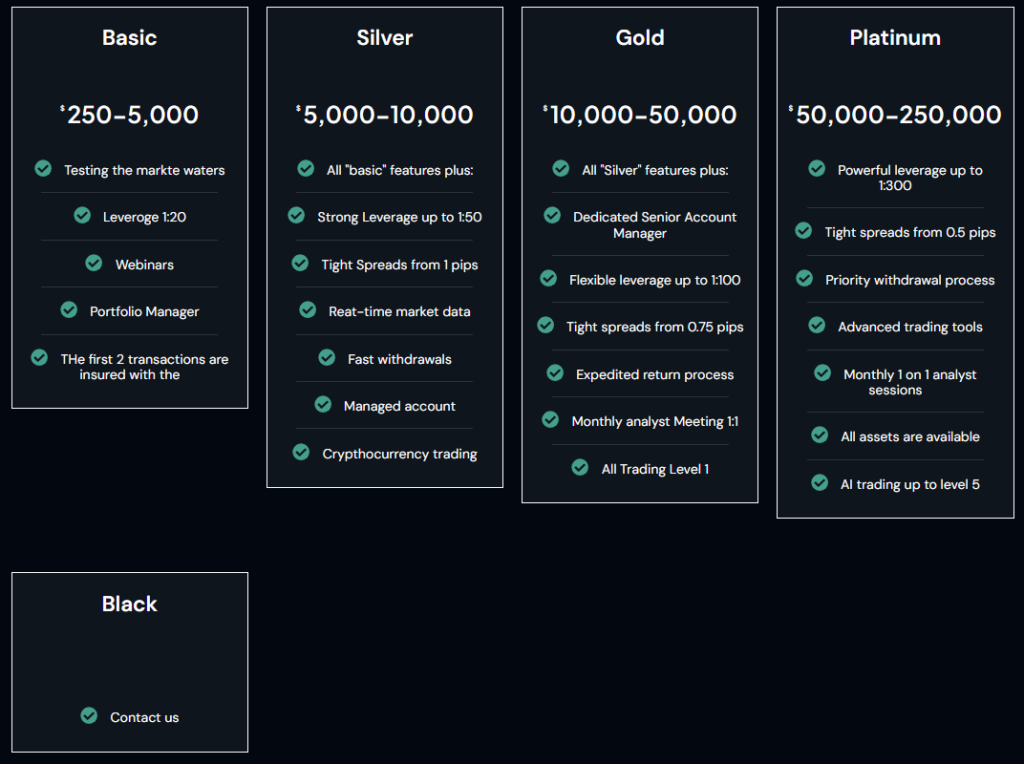Viewport: 1024px width, 764px height.
Task: Click the checkmark next to Managed account
Action: (323, 404)
